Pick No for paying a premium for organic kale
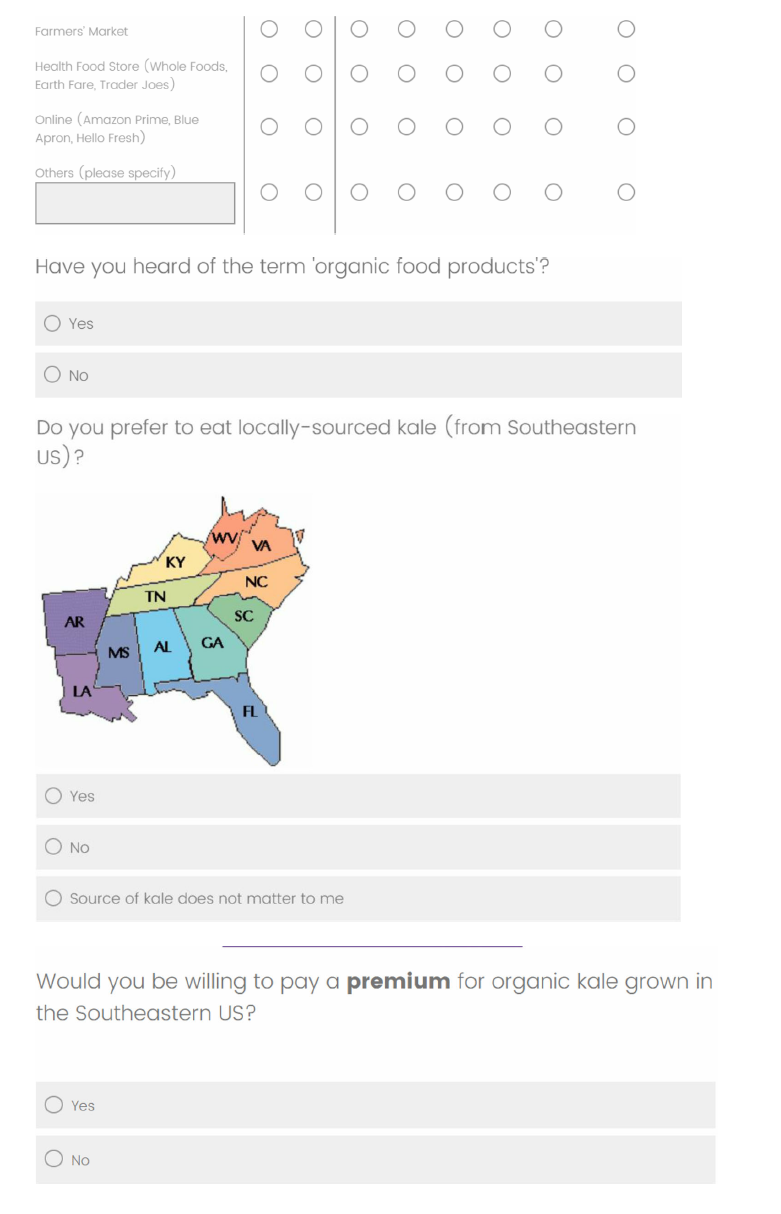The height and width of the screenshot is (1214, 781). [55, 1160]
